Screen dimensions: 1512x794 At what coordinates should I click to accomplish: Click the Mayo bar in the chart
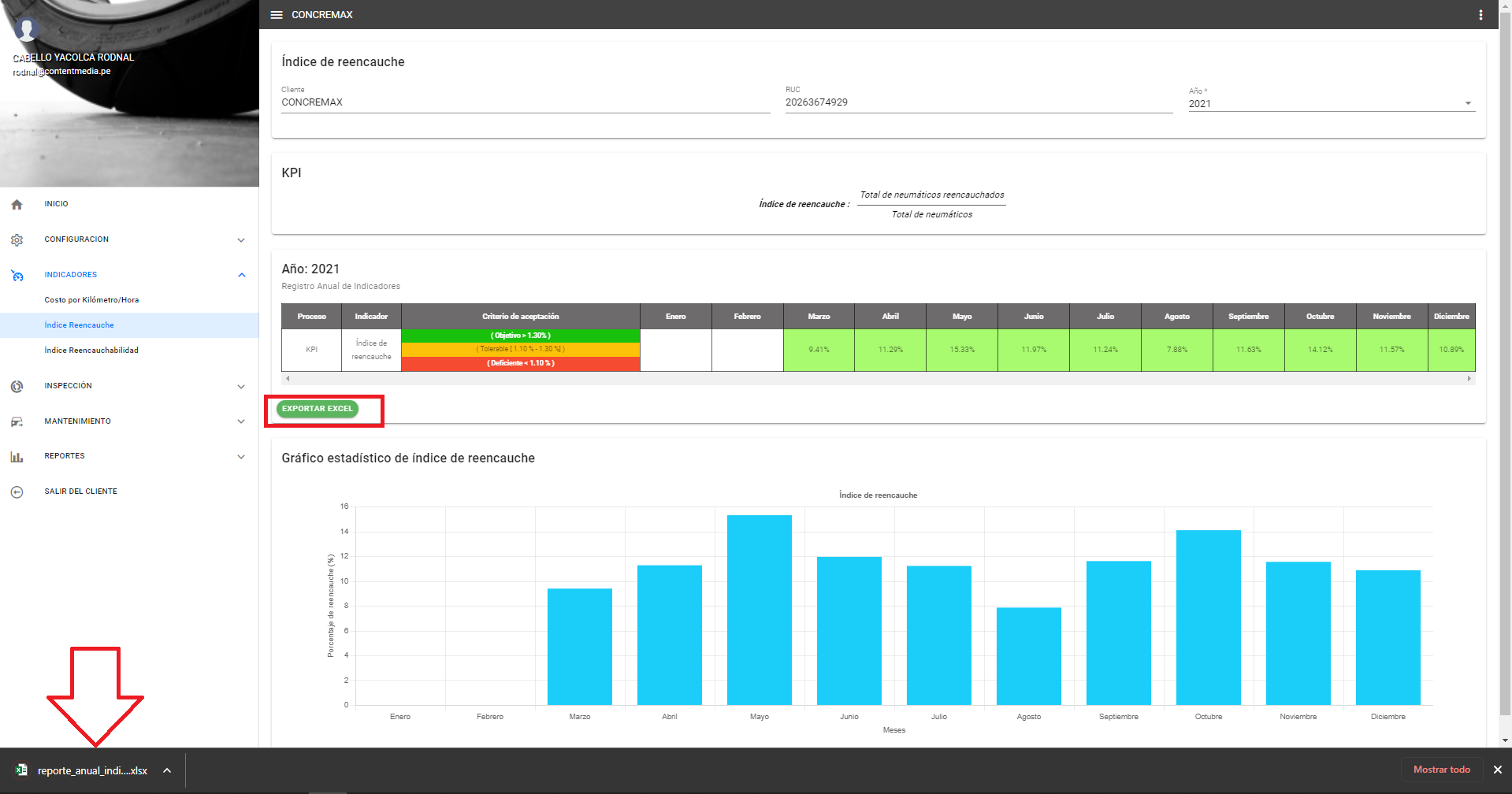point(759,610)
